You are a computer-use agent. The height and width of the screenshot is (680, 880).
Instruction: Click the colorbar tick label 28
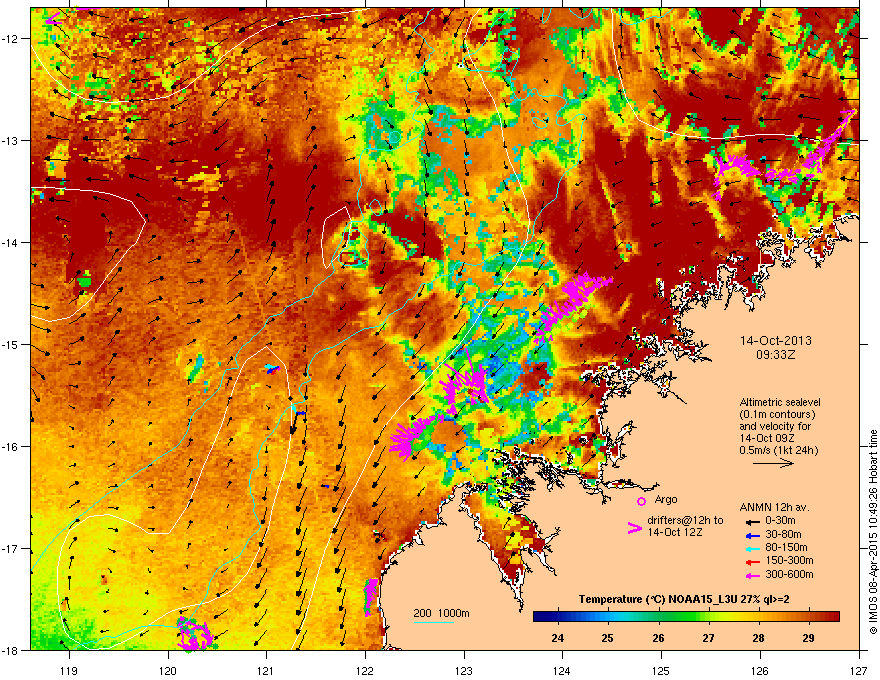(758, 638)
